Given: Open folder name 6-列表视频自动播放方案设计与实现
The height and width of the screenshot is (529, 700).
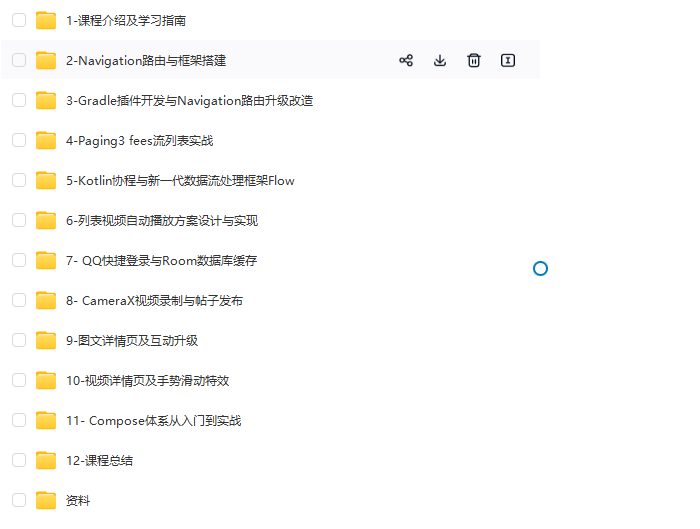Looking at the screenshot, I should point(162,221).
